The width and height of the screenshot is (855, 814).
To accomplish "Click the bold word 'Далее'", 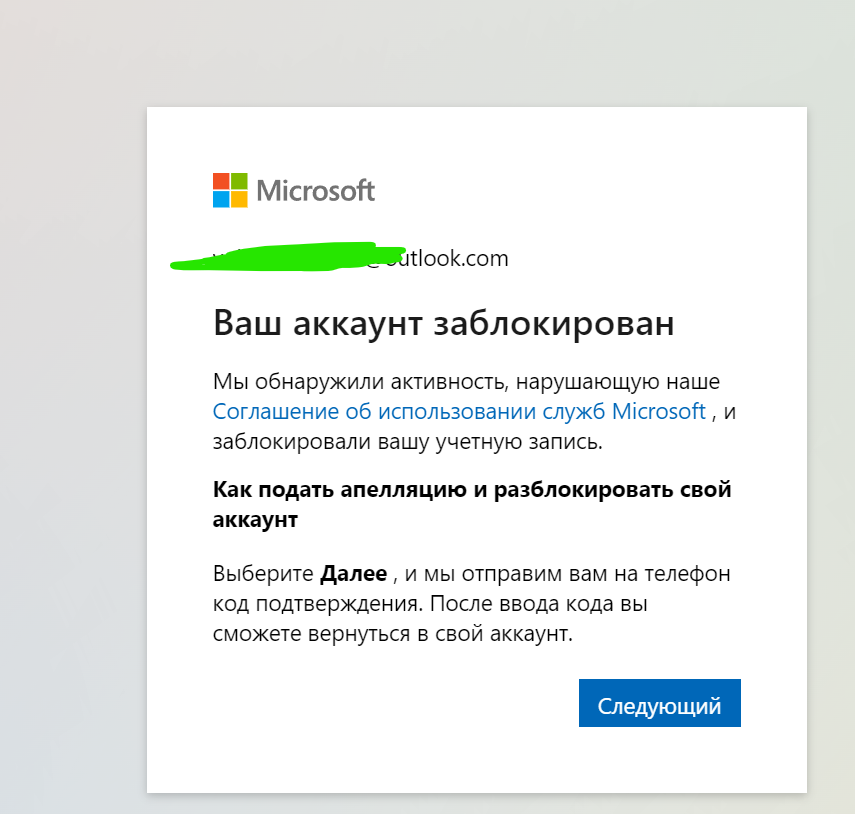I will coord(353,574).
